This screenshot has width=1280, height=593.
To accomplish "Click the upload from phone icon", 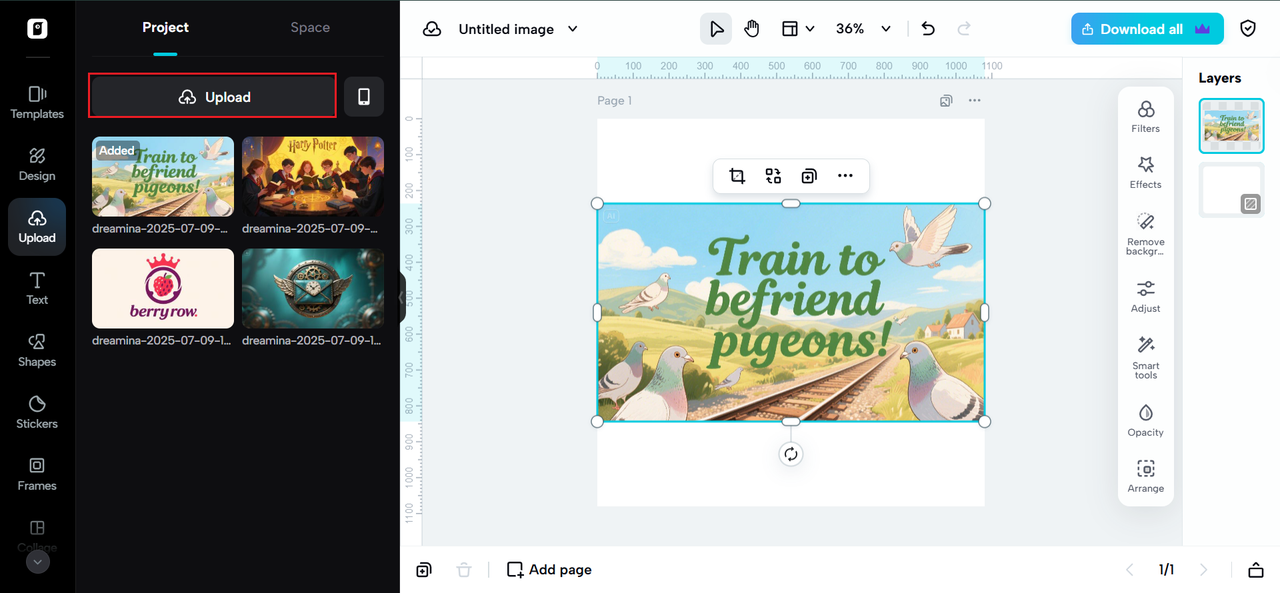I will 364,97.
